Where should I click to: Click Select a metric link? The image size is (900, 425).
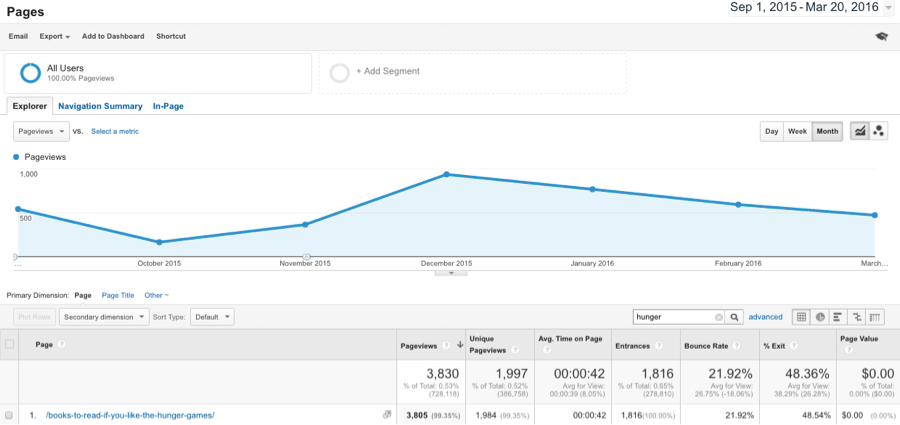click(115, 132)
